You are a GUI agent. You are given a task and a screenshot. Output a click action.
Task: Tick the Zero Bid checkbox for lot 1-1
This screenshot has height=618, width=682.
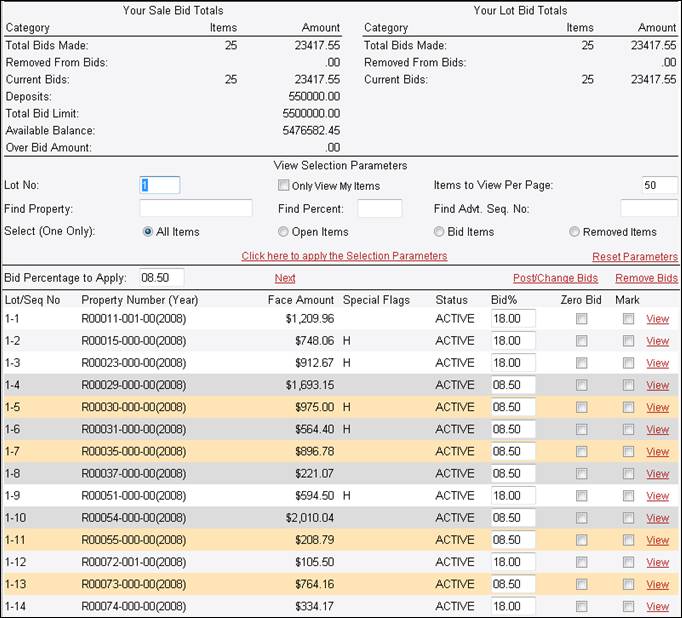581,319
